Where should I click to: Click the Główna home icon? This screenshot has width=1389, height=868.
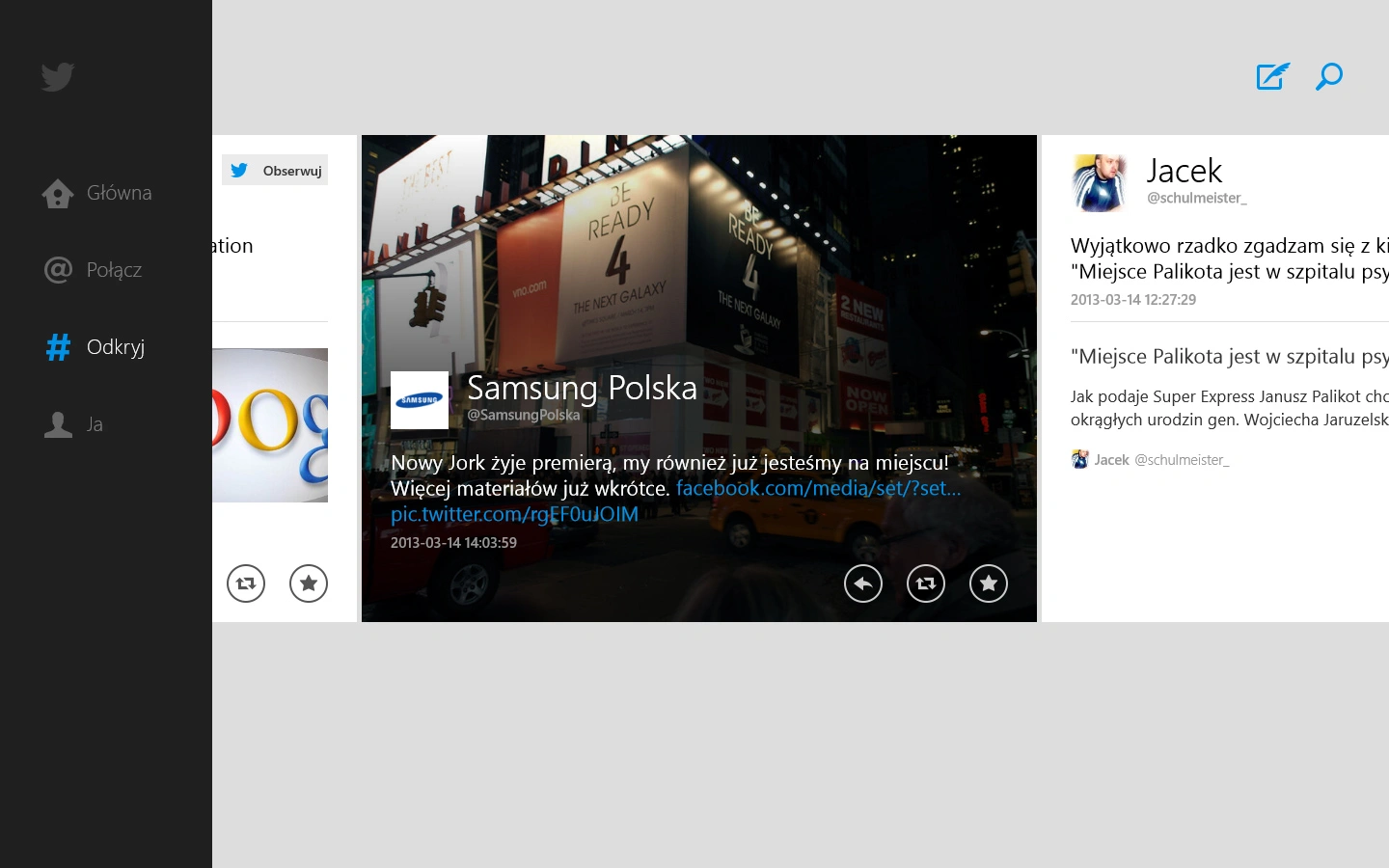(58, 193)
